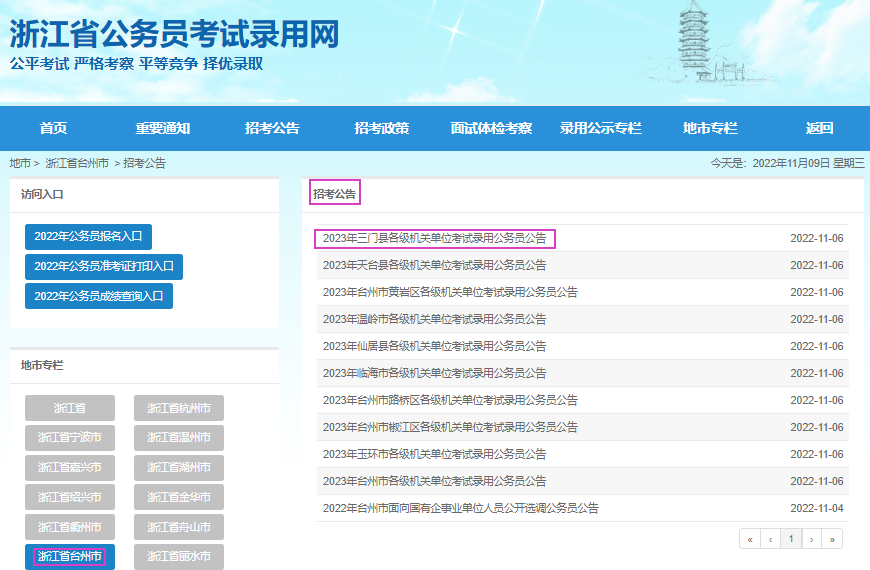Go to 招考政策 in the top navigation
The image size is (870, 570).
(381, 128)
